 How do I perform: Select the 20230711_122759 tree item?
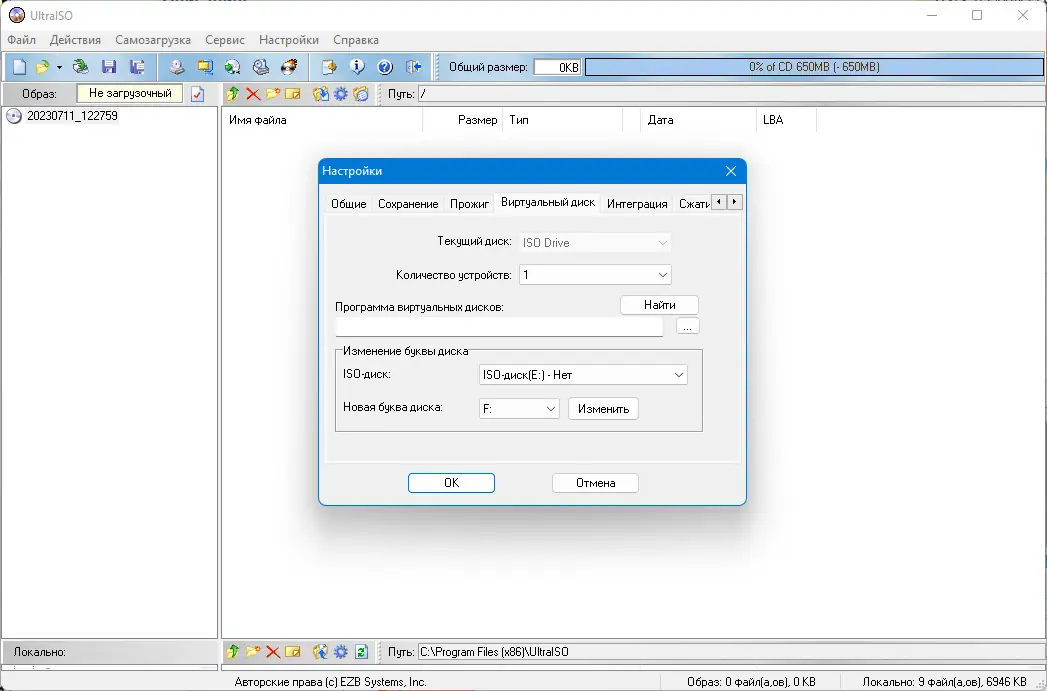click(72, 116)
